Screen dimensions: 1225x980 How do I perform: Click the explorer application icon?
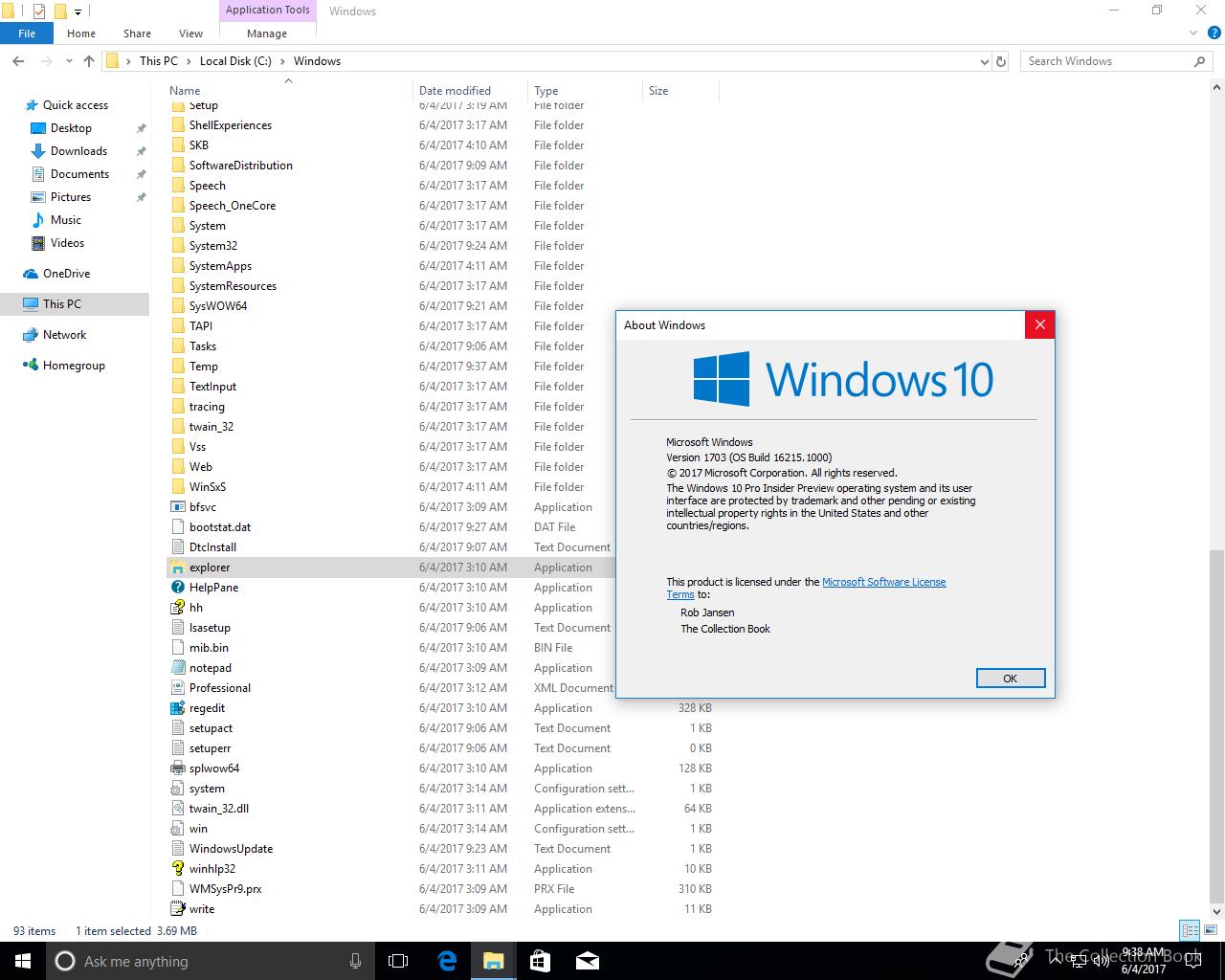[x=177, y=568]
